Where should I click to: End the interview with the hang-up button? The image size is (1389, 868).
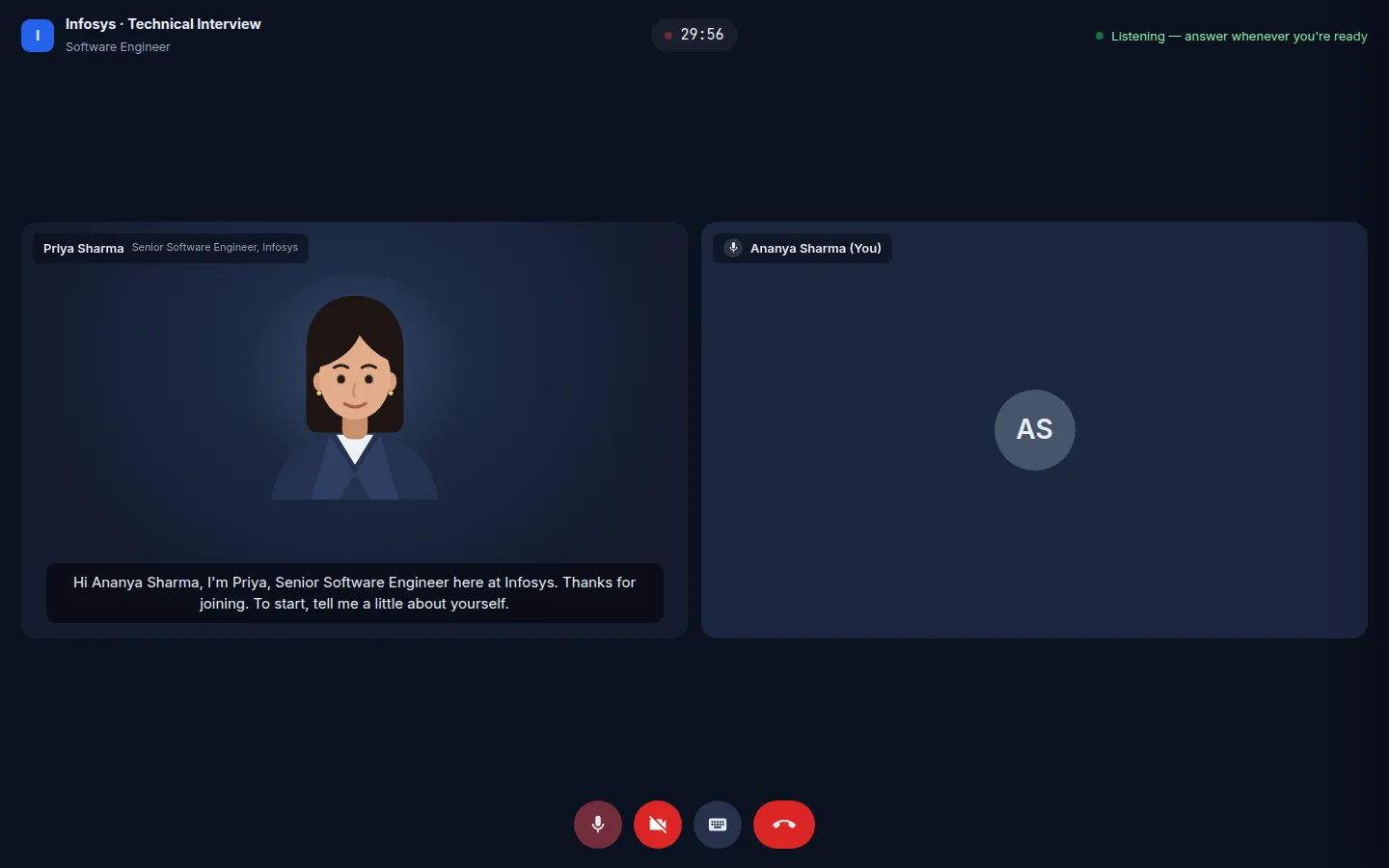coord(784,825)
